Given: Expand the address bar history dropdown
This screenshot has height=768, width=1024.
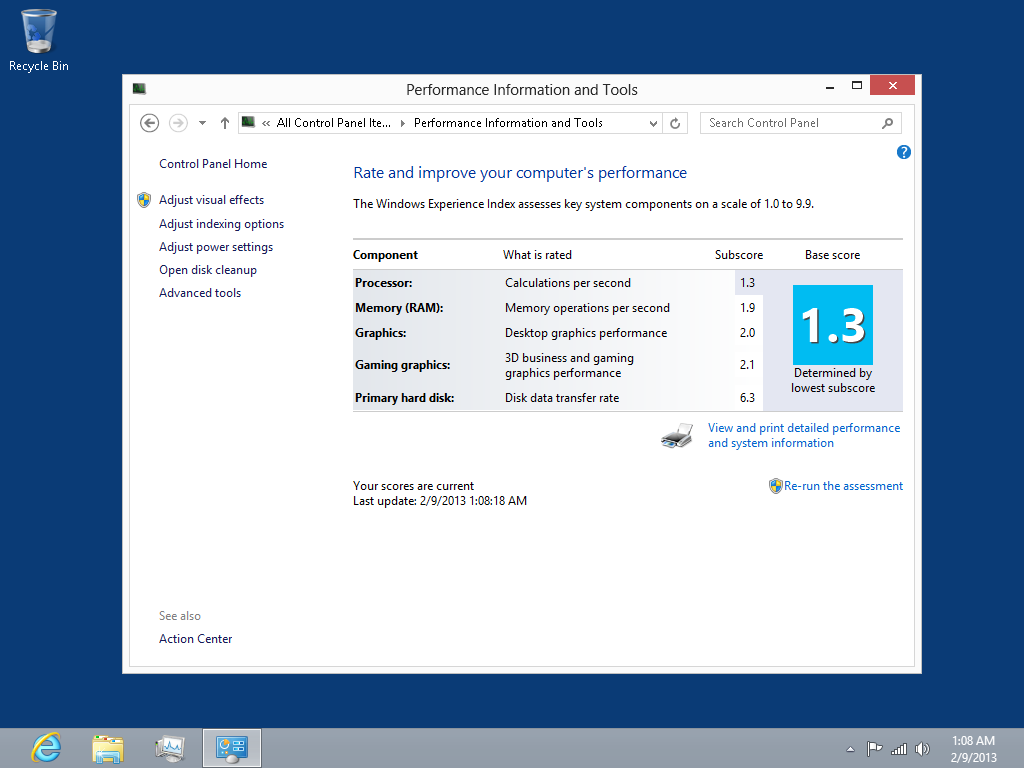Looking at the screenshot, I should tap(652, 123).
